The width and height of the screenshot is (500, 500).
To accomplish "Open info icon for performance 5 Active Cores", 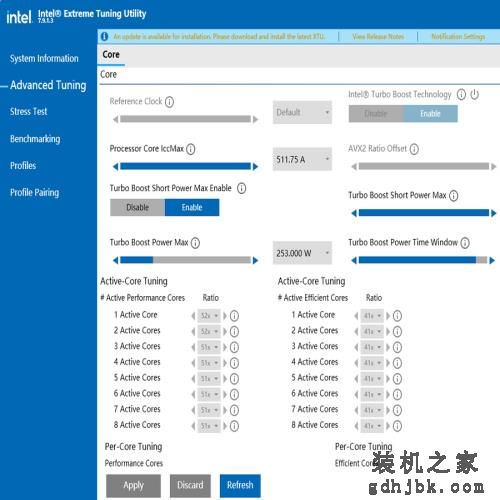I will [234, 379].
